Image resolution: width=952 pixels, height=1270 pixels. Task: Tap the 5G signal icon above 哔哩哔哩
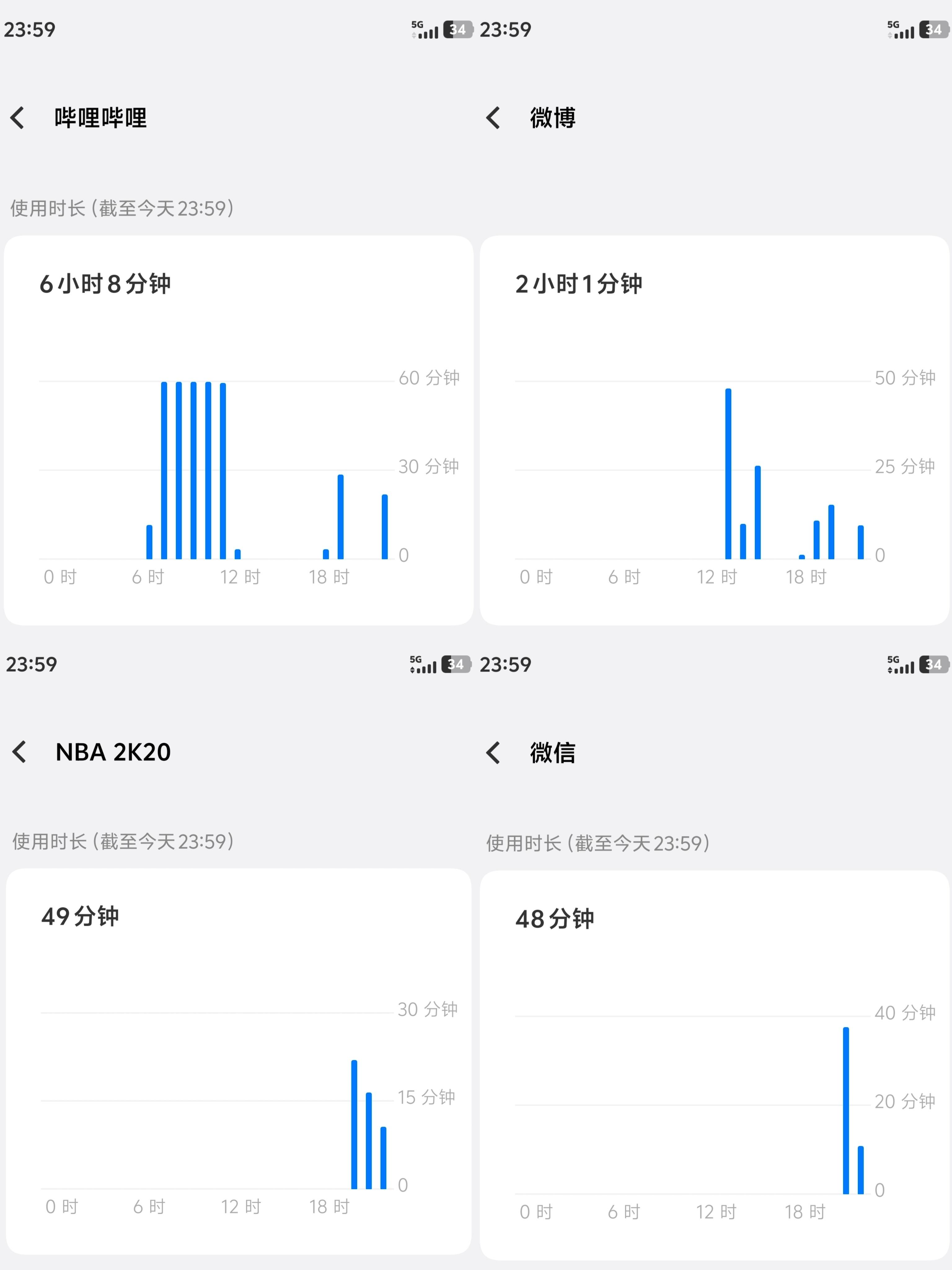425,30
